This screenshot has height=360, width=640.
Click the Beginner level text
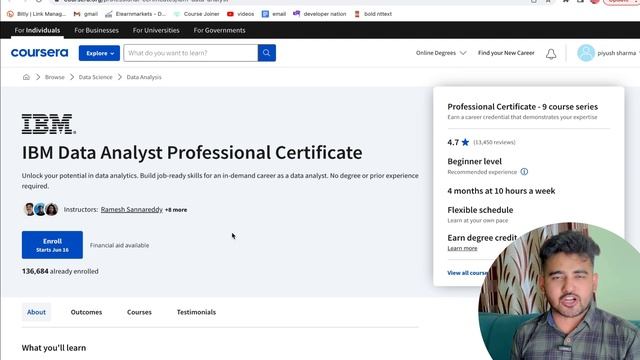click(x=474, y=161)
